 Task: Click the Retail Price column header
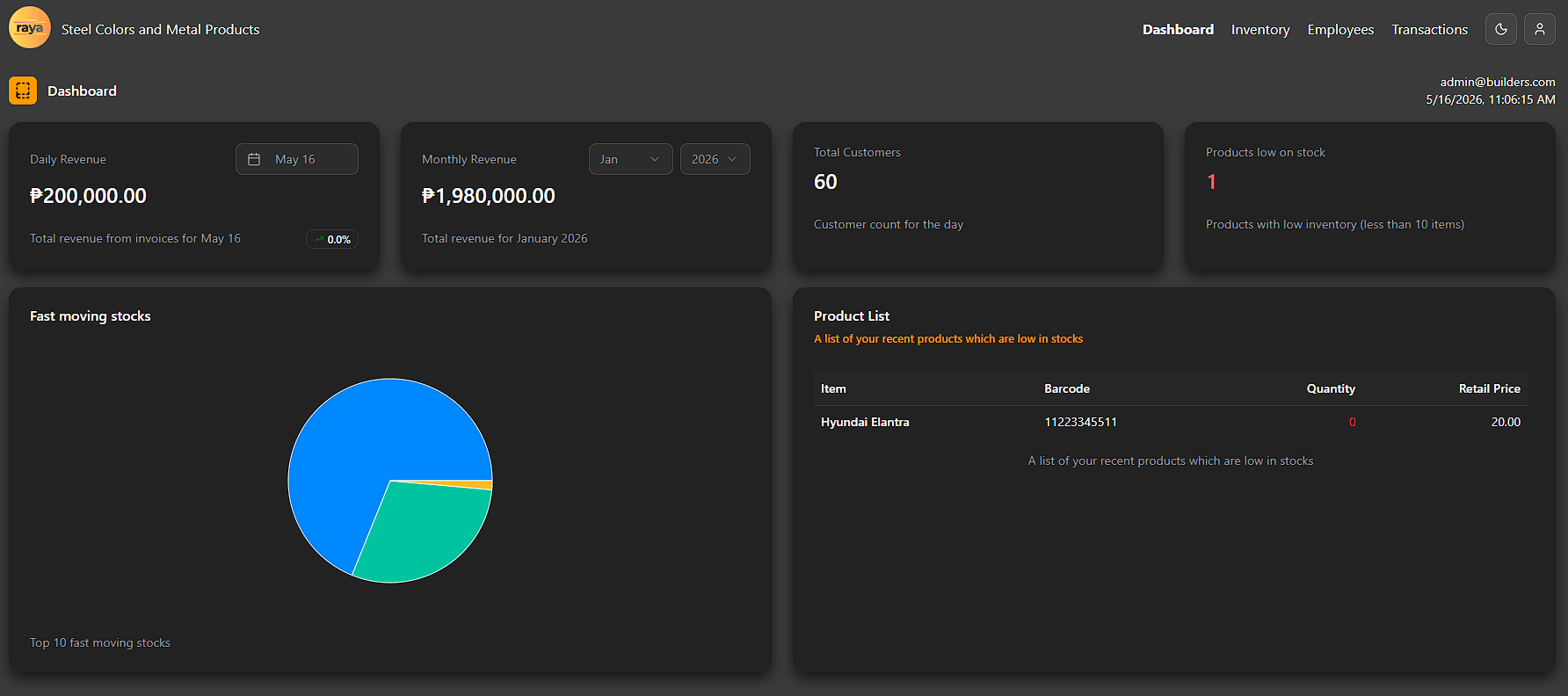tap(1490, 388)
